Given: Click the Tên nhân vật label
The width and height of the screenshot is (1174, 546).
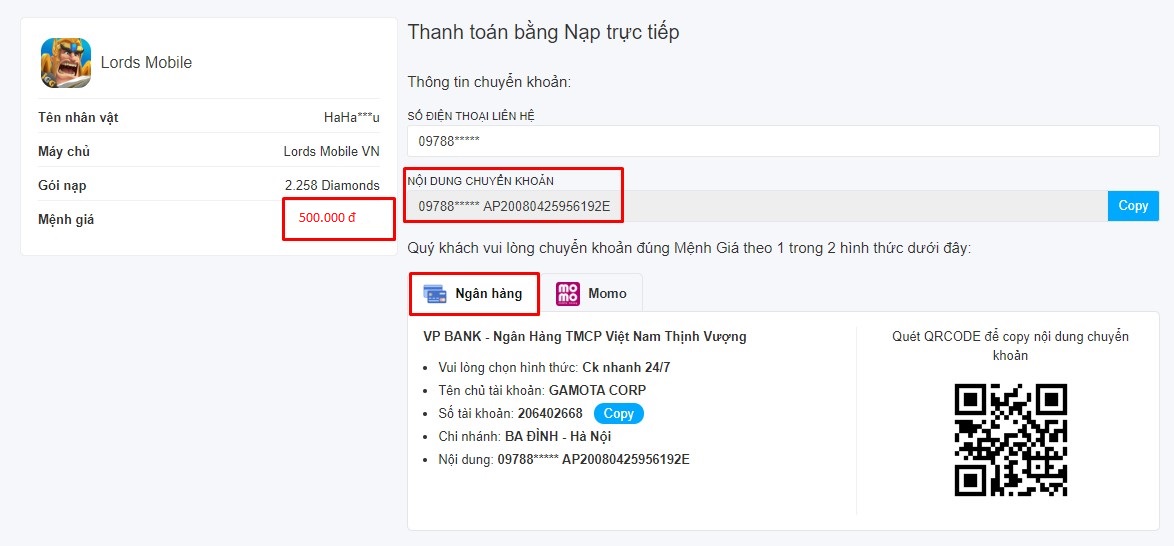Looking at the screenshot, I should (78, 117).
